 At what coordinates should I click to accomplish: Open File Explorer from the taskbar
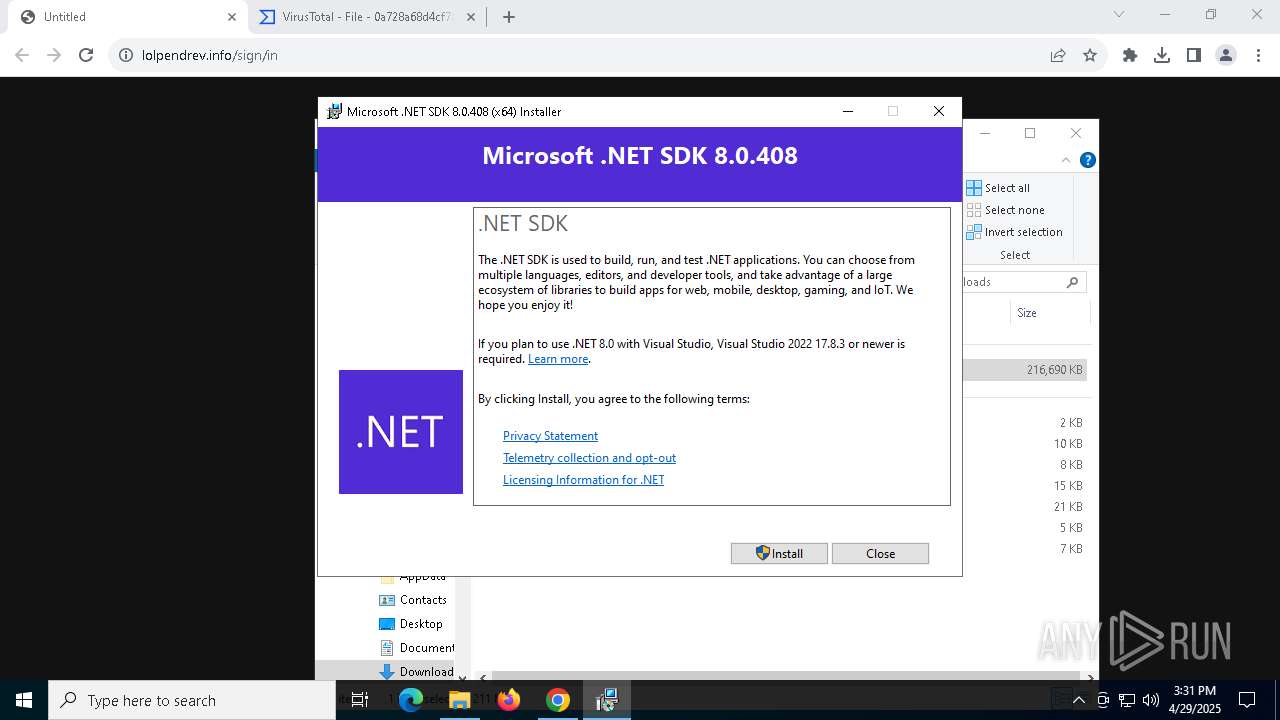pyautogui.click(x=459, y=700)
